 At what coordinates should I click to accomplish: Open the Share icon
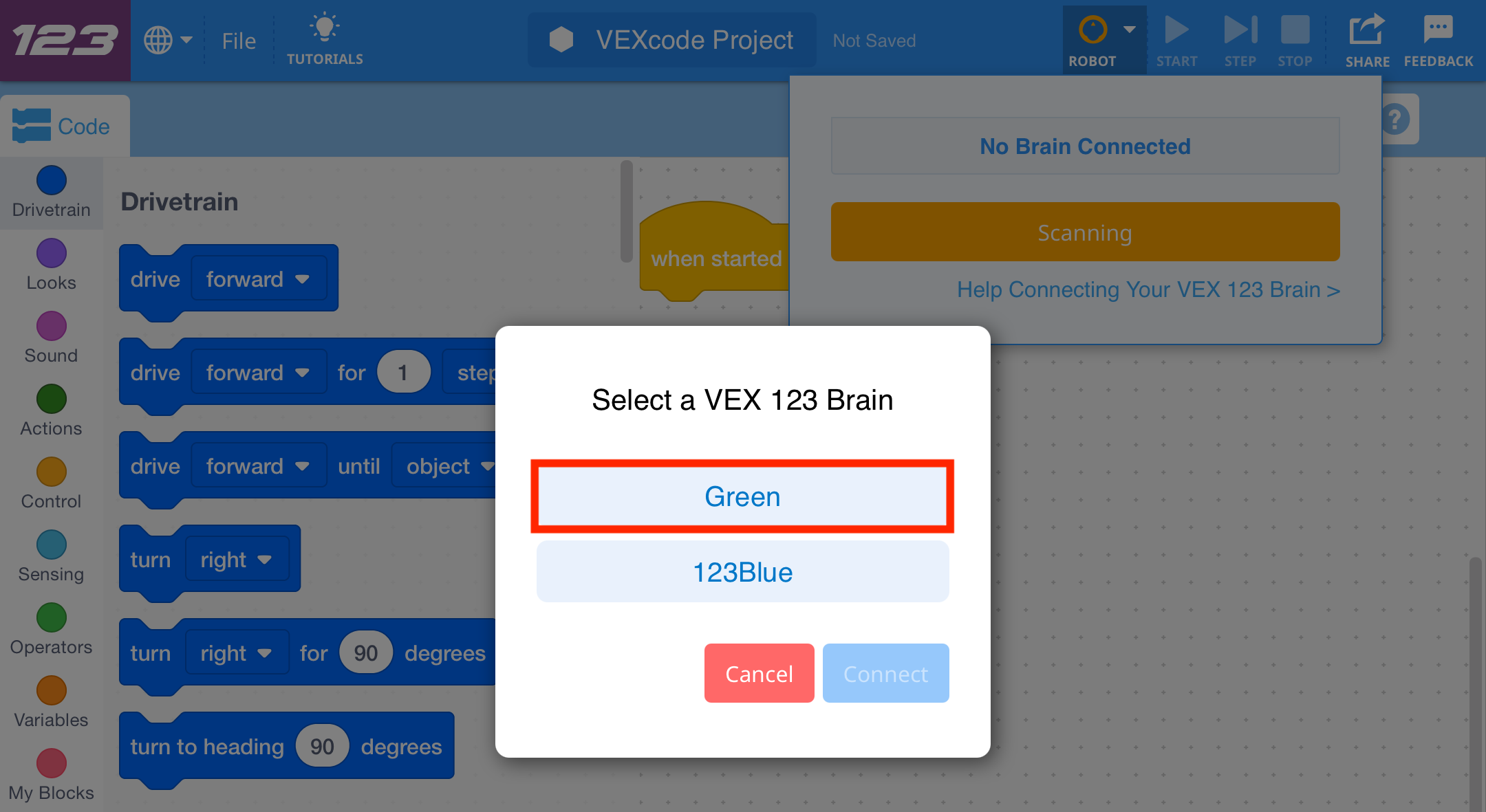click(1367, 30)
